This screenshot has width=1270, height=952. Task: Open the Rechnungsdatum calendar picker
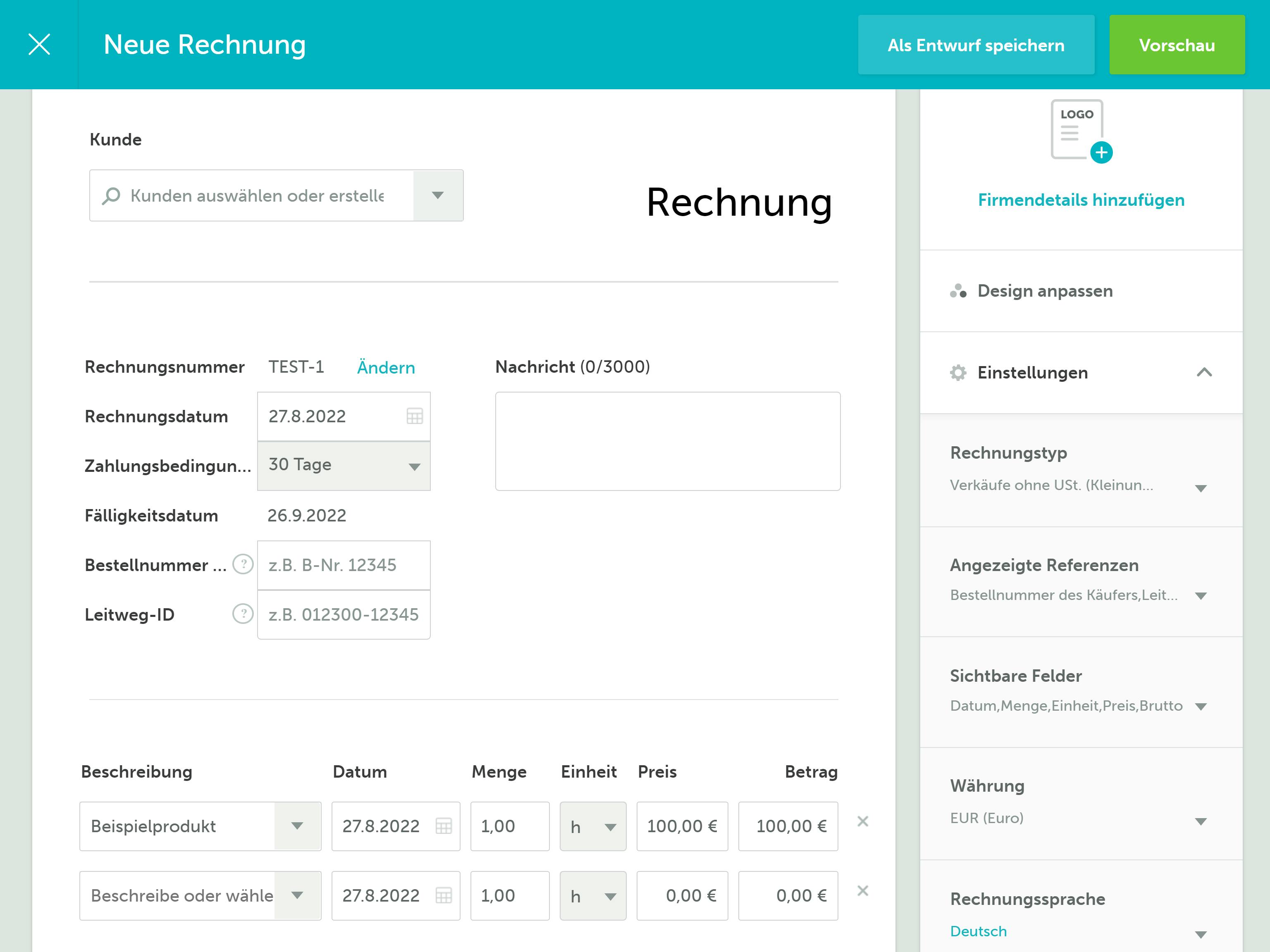415,416
